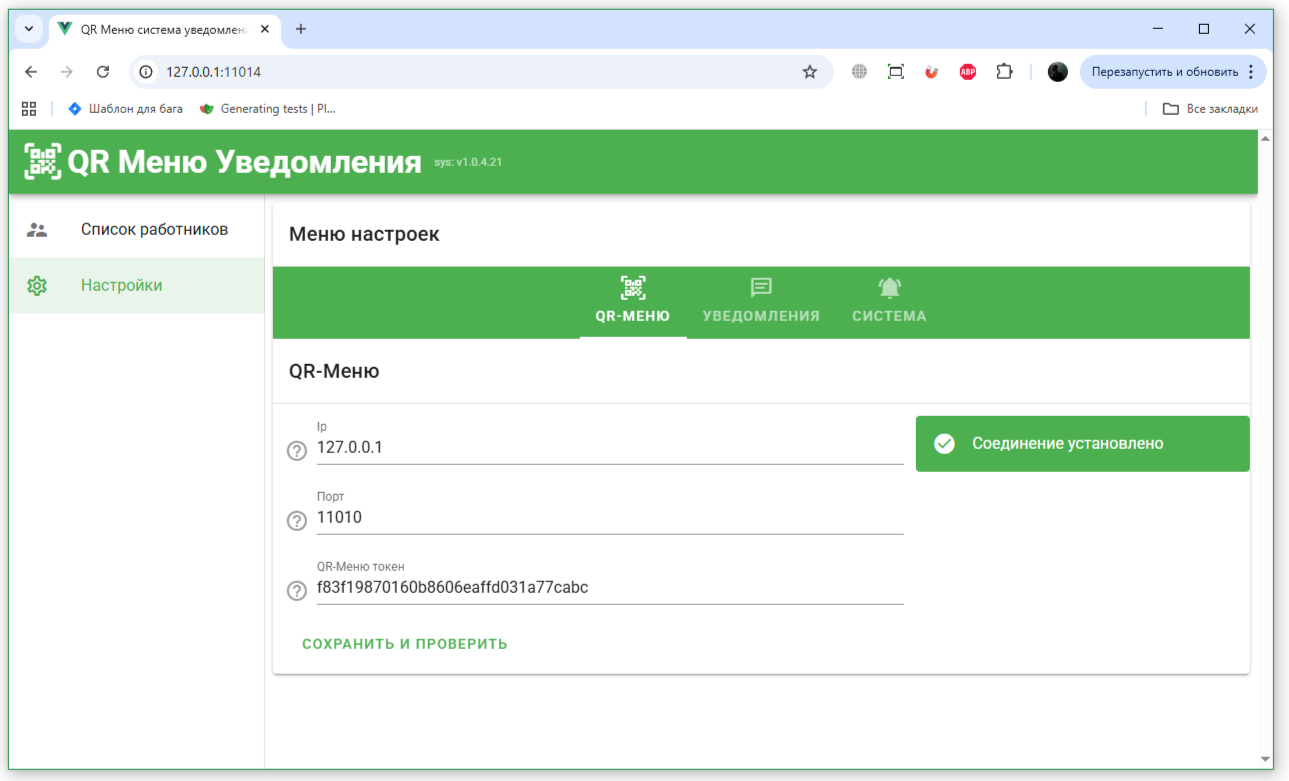This screenshot has height=781, width=1289.
Task: Click Перезапустить и обновить browser button
Action: pyautogui.click(x=1164, y=72)
